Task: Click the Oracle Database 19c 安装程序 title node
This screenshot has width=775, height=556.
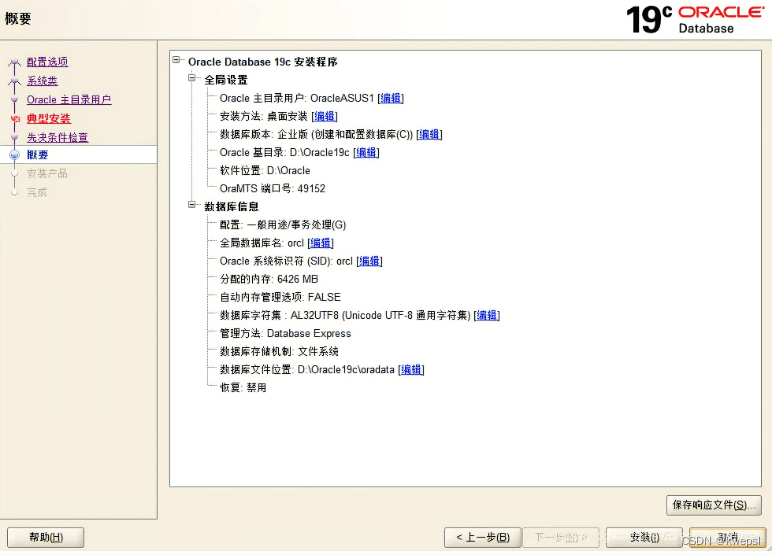Action: 262,62
